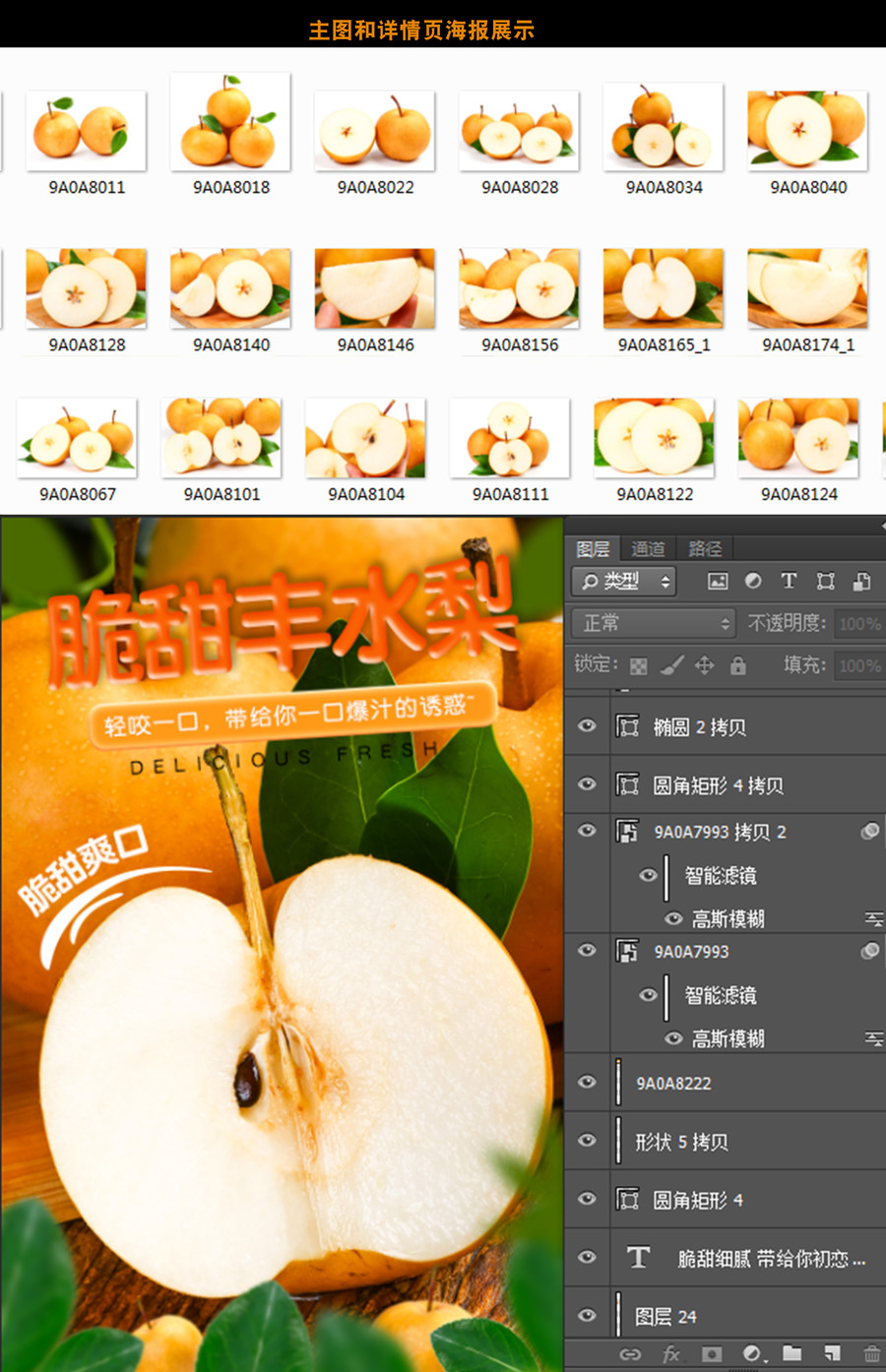Open layer styles fx icon
The height and width of the screenshot is (1372, 886).
[671, 1354]
